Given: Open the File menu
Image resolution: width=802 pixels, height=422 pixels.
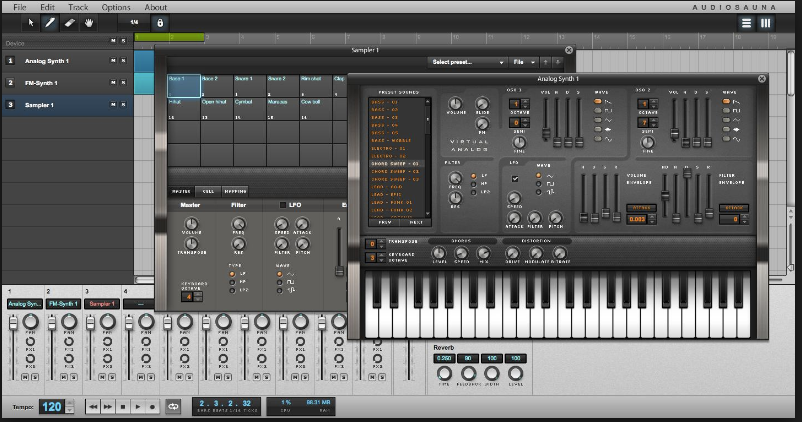Looking at the screenshot, I should (x=19, y=7).
